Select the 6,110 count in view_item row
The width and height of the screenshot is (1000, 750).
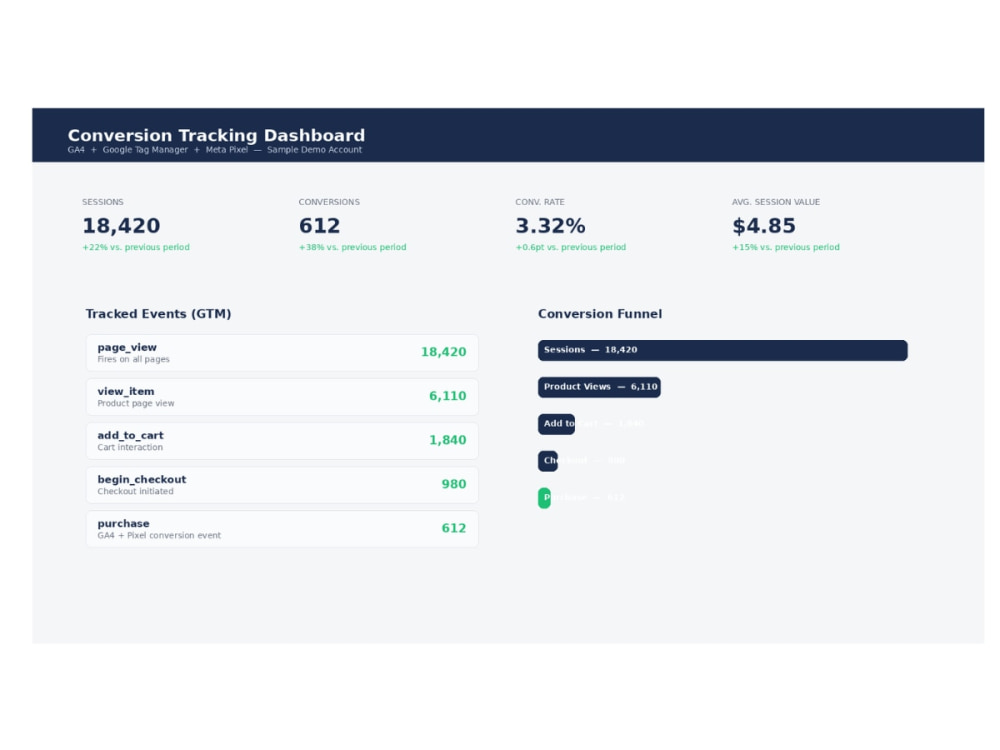coord(448,396)
